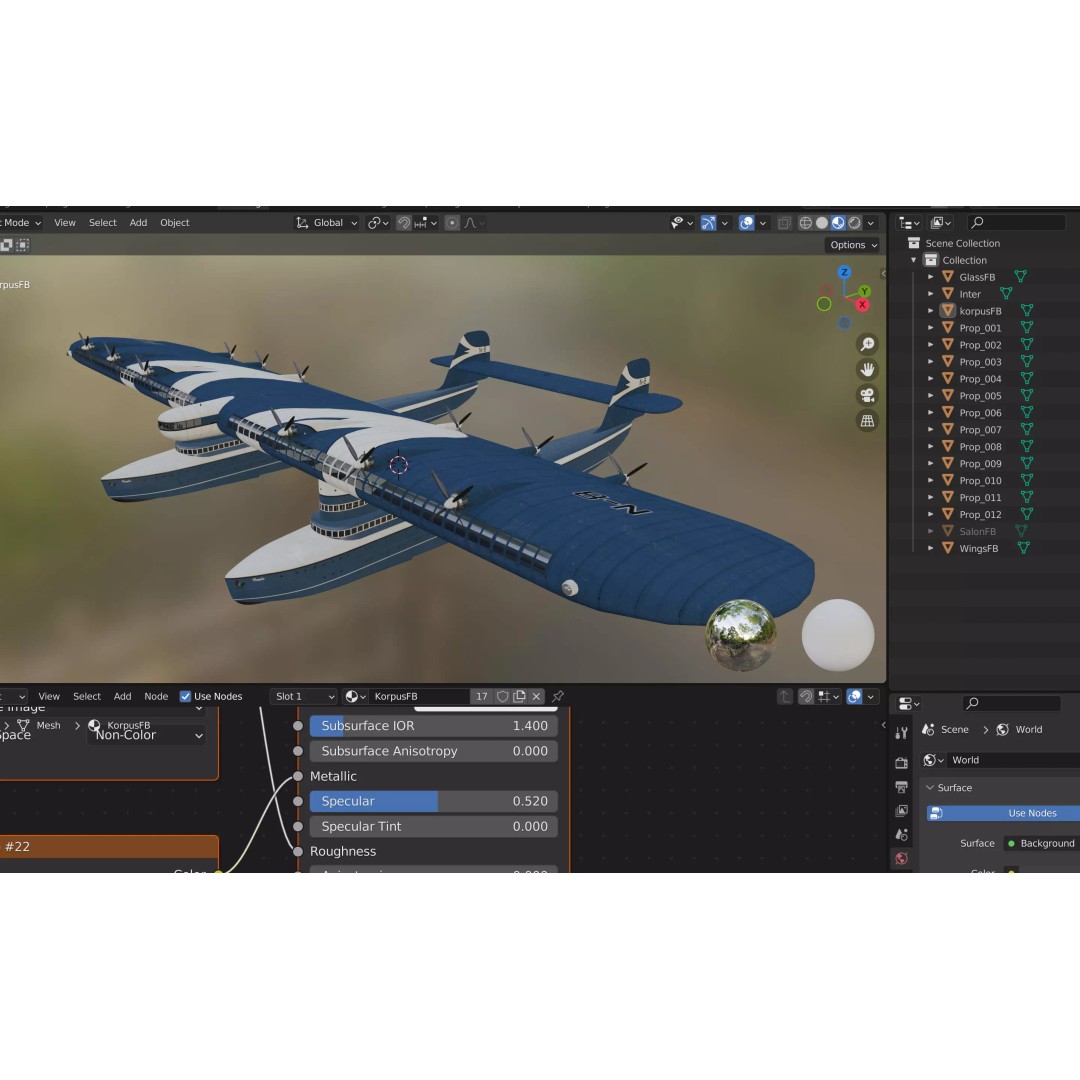The width and height of the screenshot is (1080, 1080).
Task: Open the Output properties tab icon
Action: pyautogui.click(x=901, y=787)
